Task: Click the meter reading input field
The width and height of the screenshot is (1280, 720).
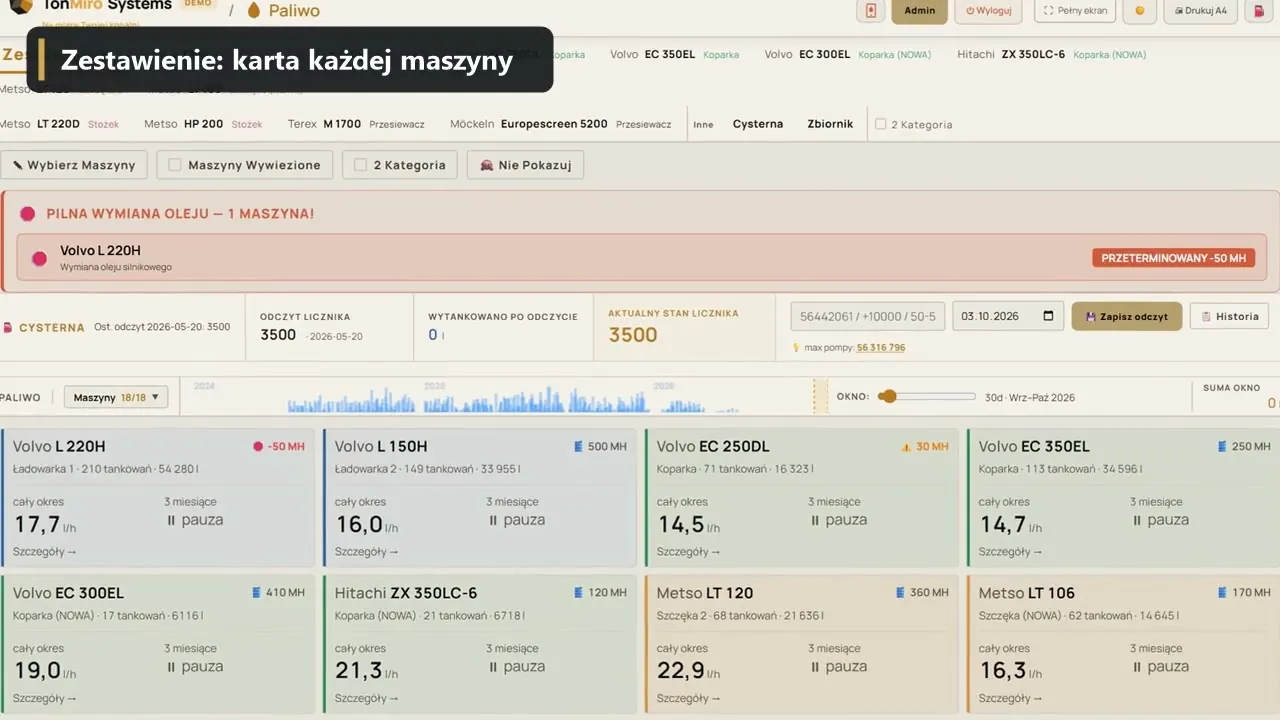Action: coord(867,316)
